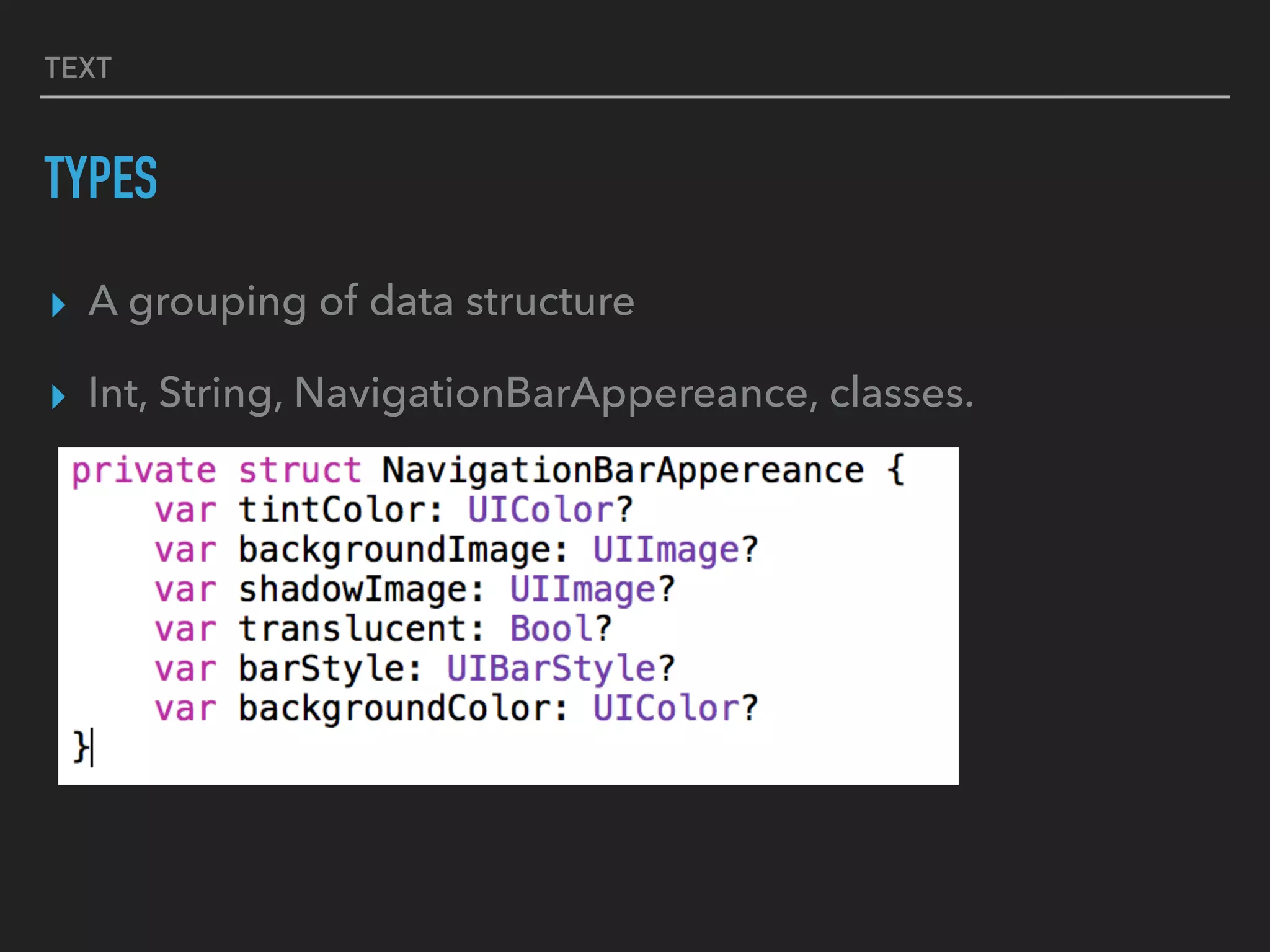Click the "A grouping of data structure" bullet text

pos(362,302)
